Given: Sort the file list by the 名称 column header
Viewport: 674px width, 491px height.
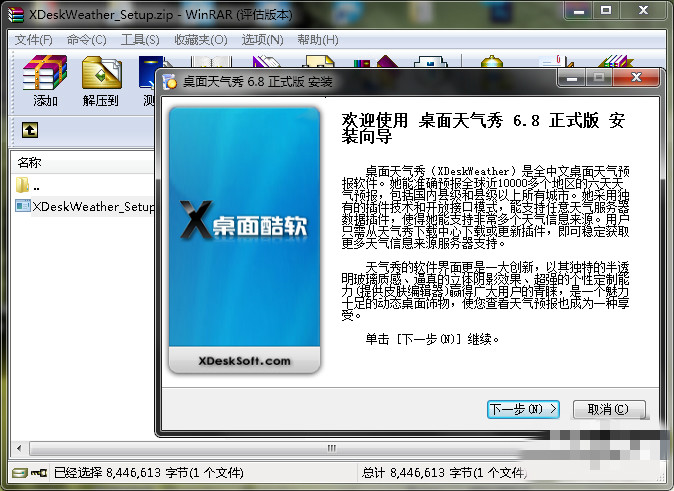Looking at the screenshot, I should 82,163.
